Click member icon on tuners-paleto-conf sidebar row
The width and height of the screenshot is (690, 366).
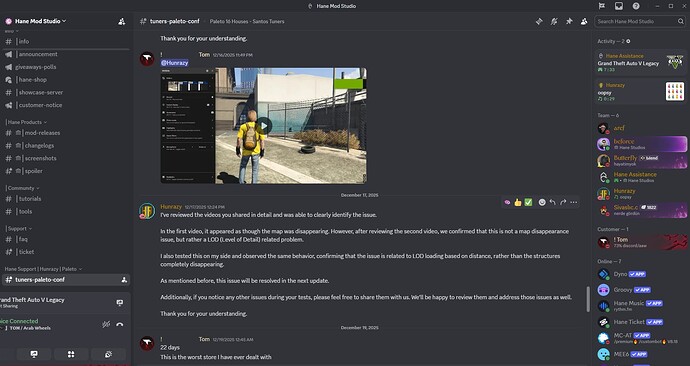pyautogui.click(x=124, y=280)
